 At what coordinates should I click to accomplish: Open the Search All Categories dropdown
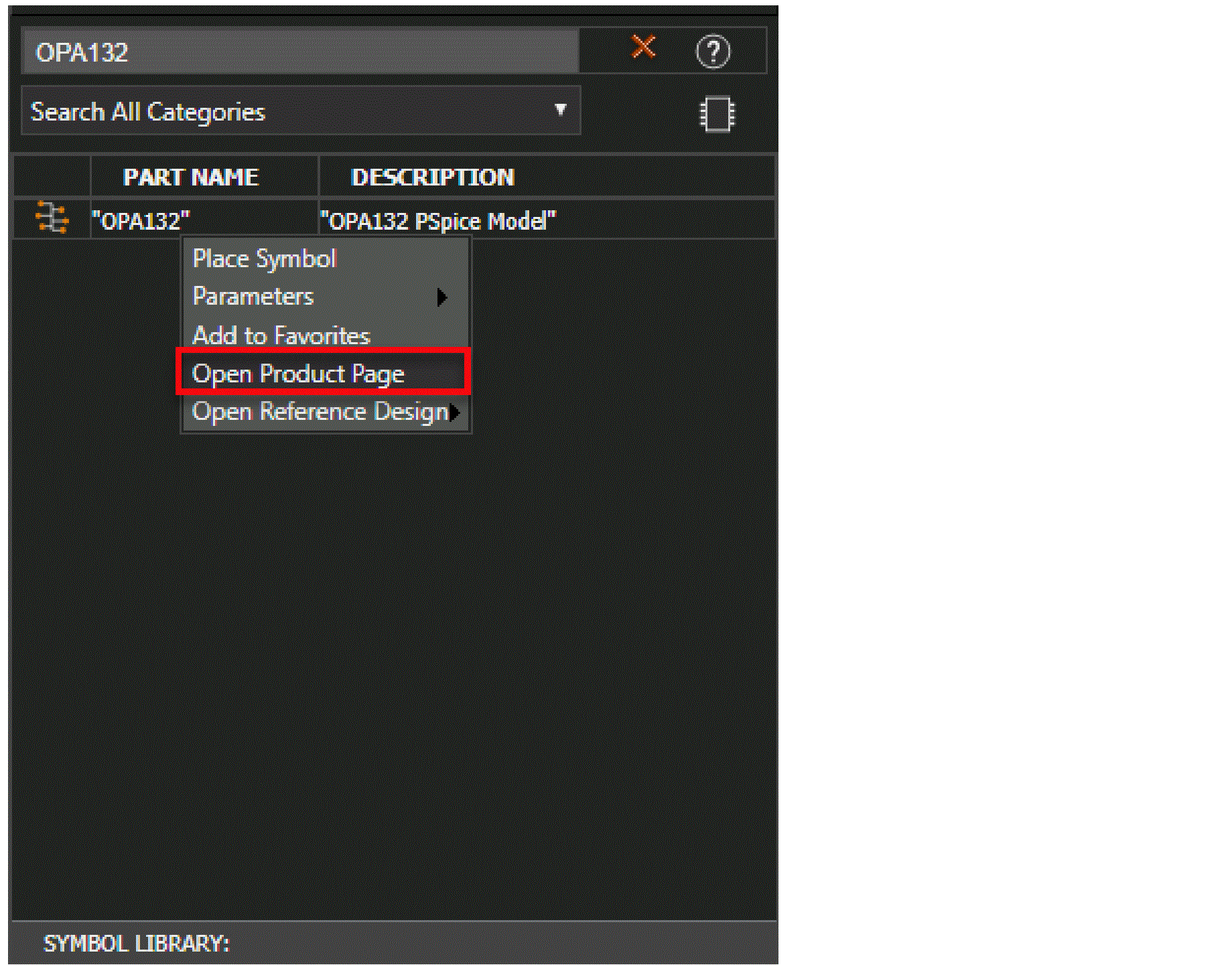[301, 111]
